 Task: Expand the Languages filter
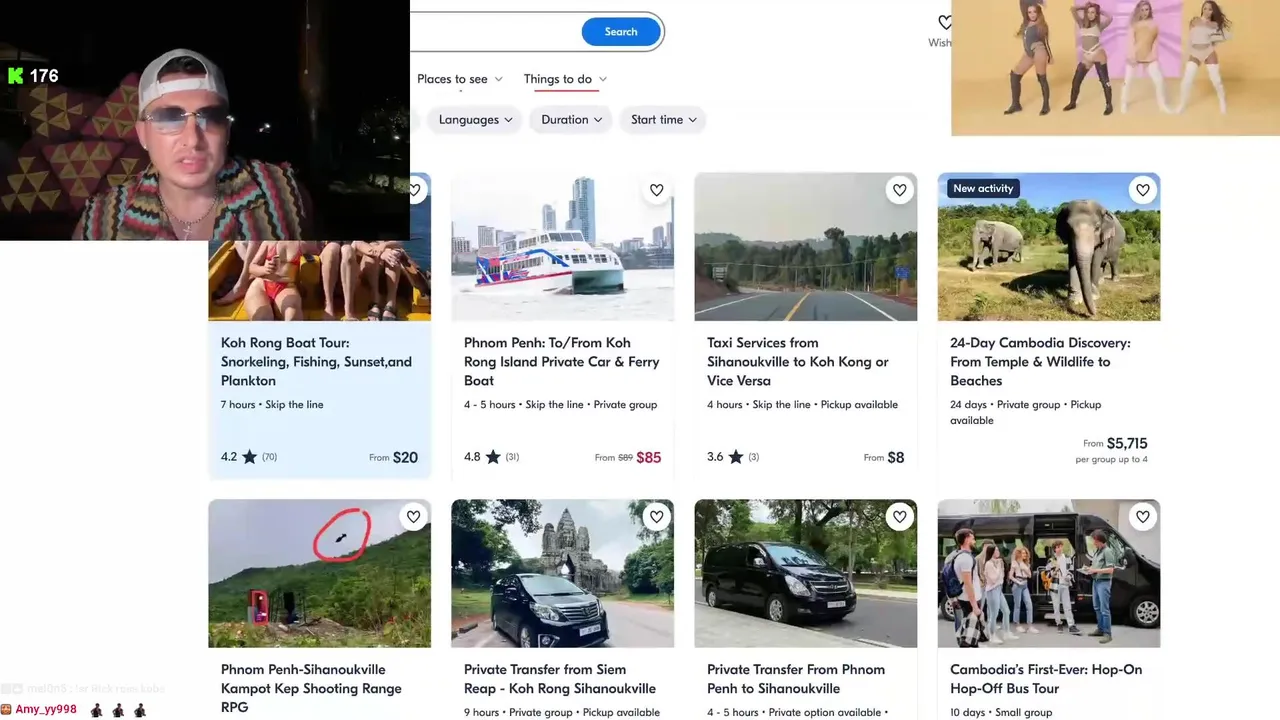[x=476, y=120]
